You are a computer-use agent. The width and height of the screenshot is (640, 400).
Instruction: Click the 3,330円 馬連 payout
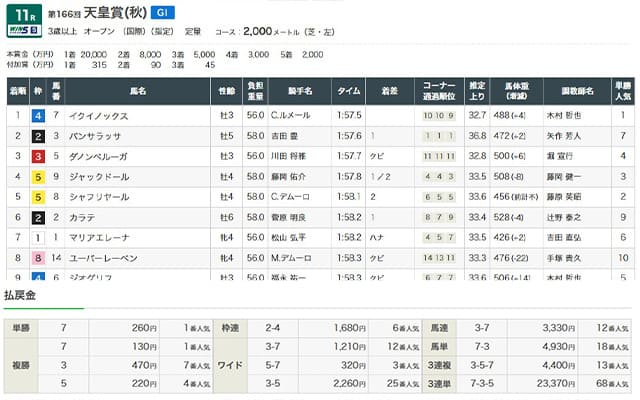558,328
